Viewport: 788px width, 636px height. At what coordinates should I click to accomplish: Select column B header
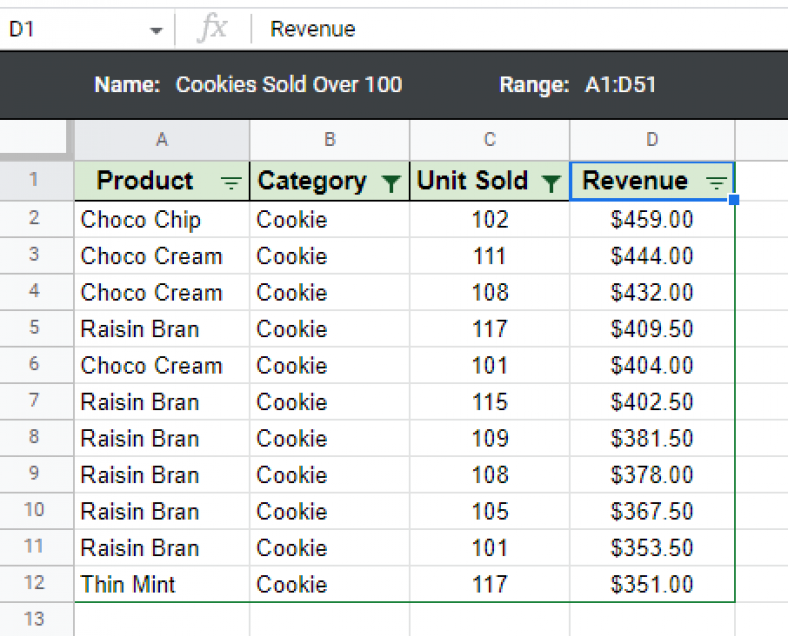click(330, 140)
